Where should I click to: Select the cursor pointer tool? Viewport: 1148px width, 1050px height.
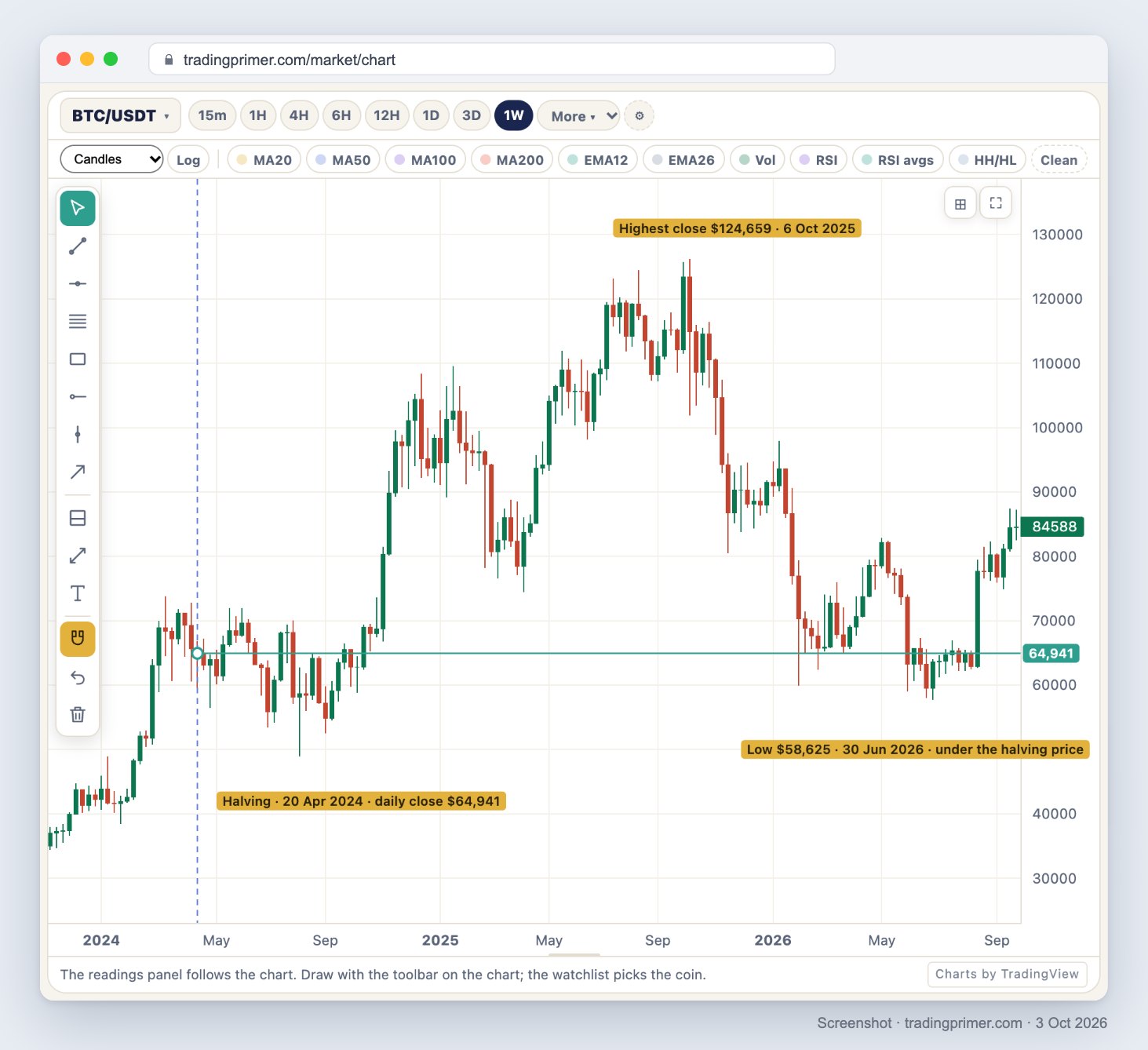78,208
